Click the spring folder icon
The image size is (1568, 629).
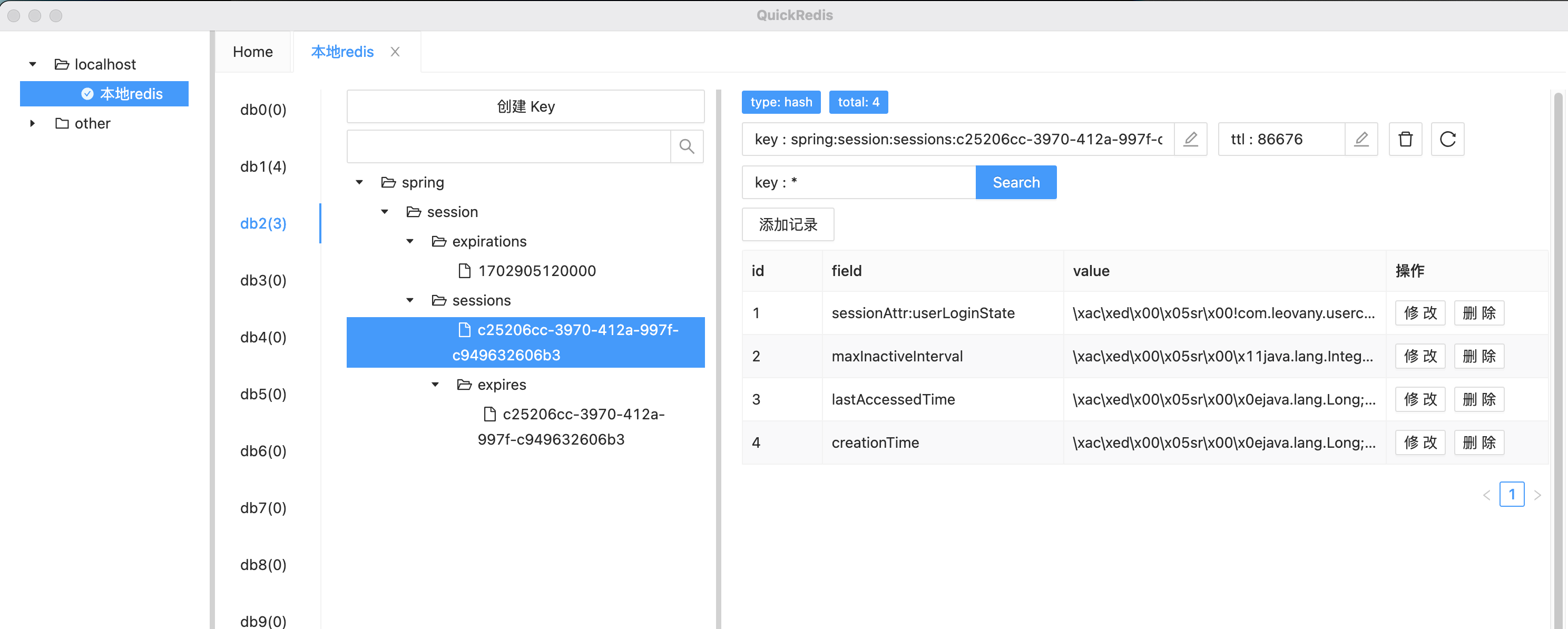pyautogui.click(x=388, y=182)
